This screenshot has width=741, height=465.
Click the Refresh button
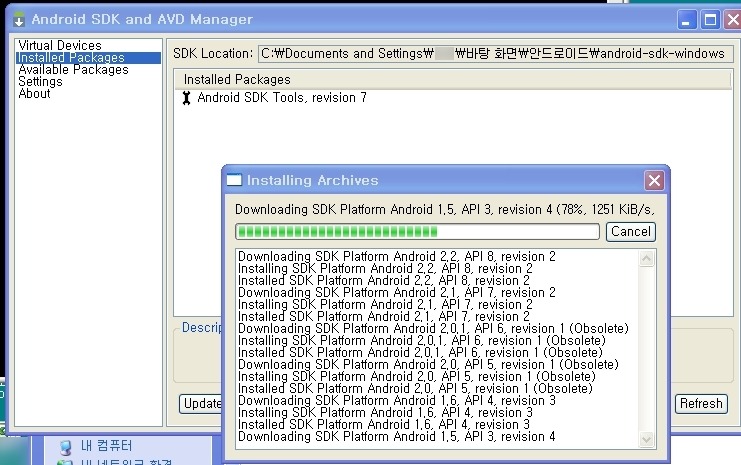701,404
